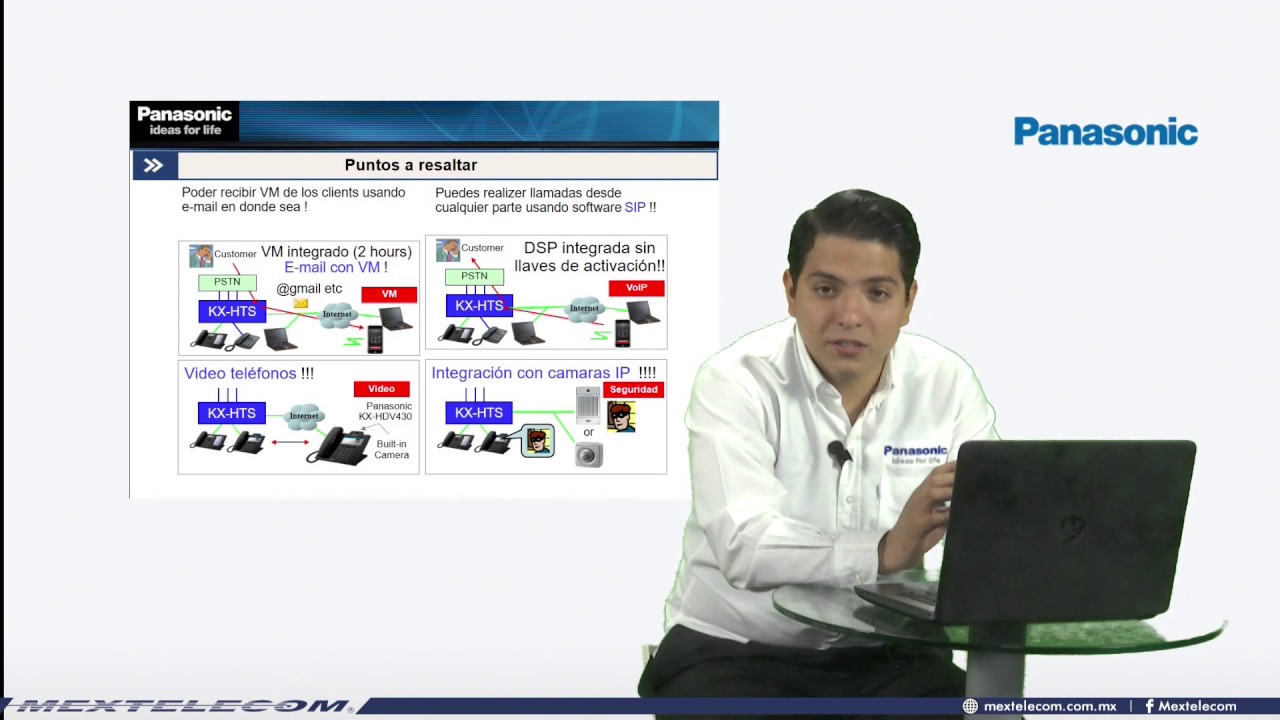Click the PSTN box in the DSP integrada diagram
Image resolution: width=1280 pixels, height=720 pixels.
(x=475, y=276)
